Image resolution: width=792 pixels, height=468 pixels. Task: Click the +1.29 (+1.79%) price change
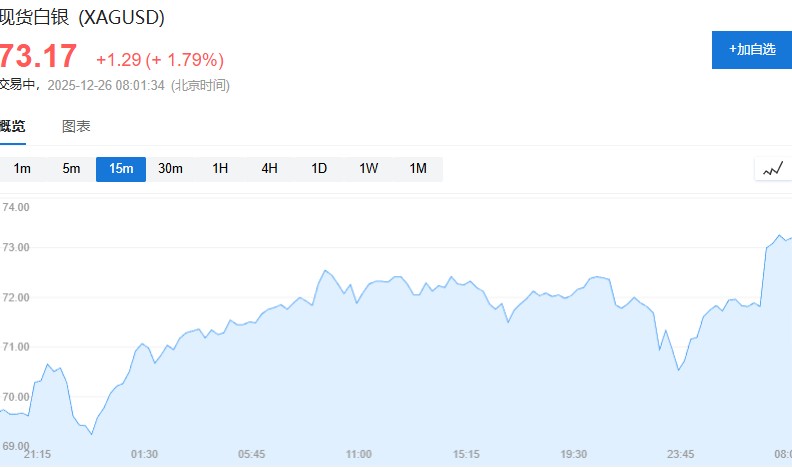point(160,59)
